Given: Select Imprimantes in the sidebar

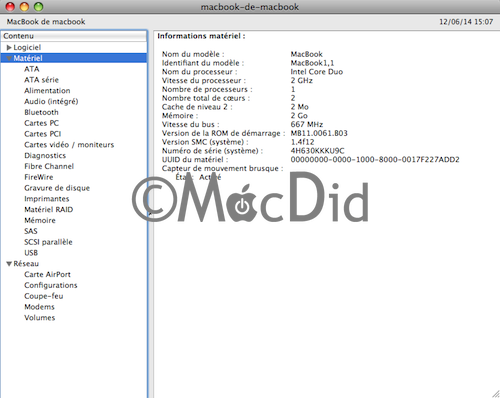Looking at the screenshot, I should point(47,199).
